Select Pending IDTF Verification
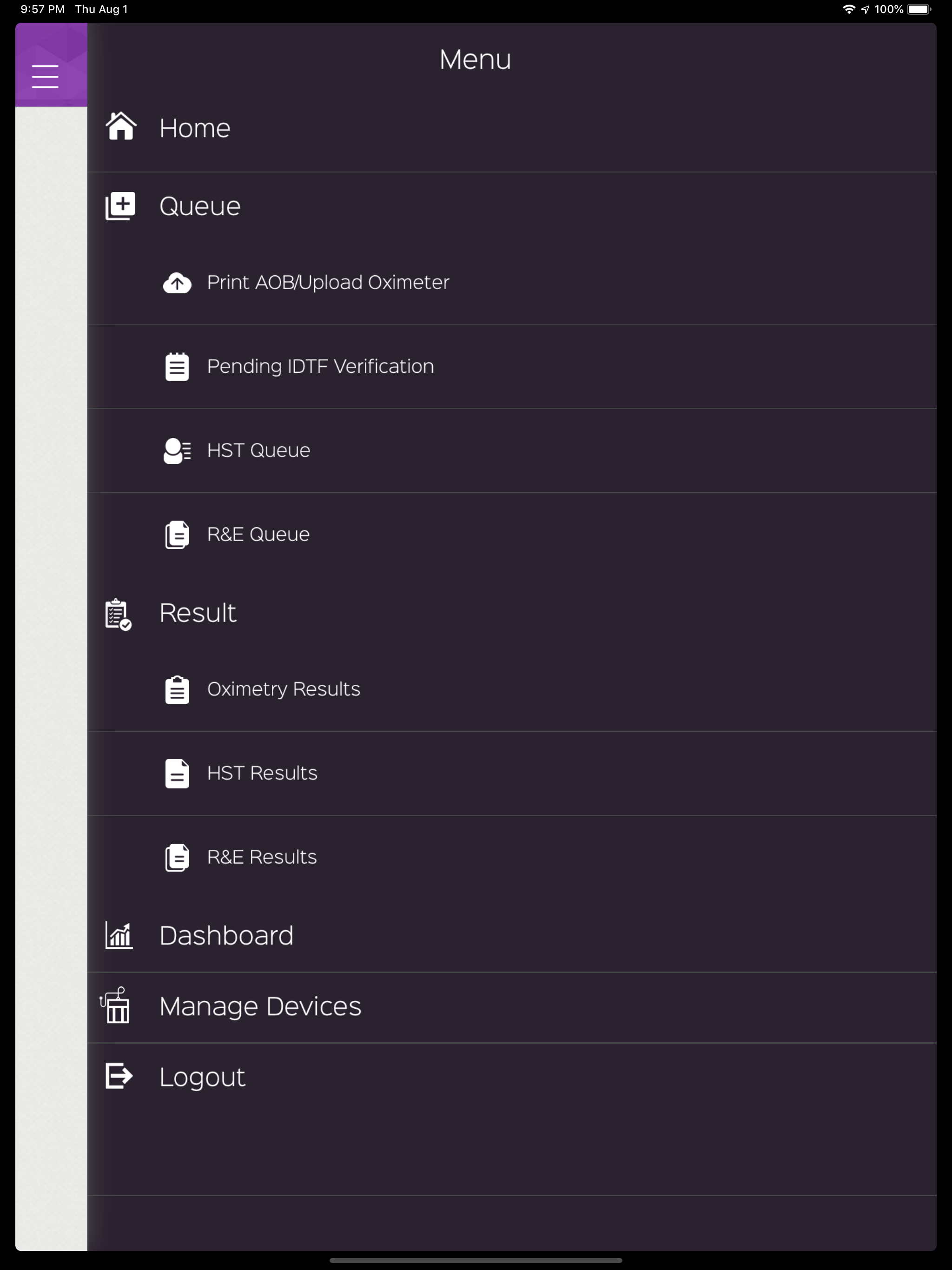The height and width of the screenshot is (1270, 952). [512, 367]
